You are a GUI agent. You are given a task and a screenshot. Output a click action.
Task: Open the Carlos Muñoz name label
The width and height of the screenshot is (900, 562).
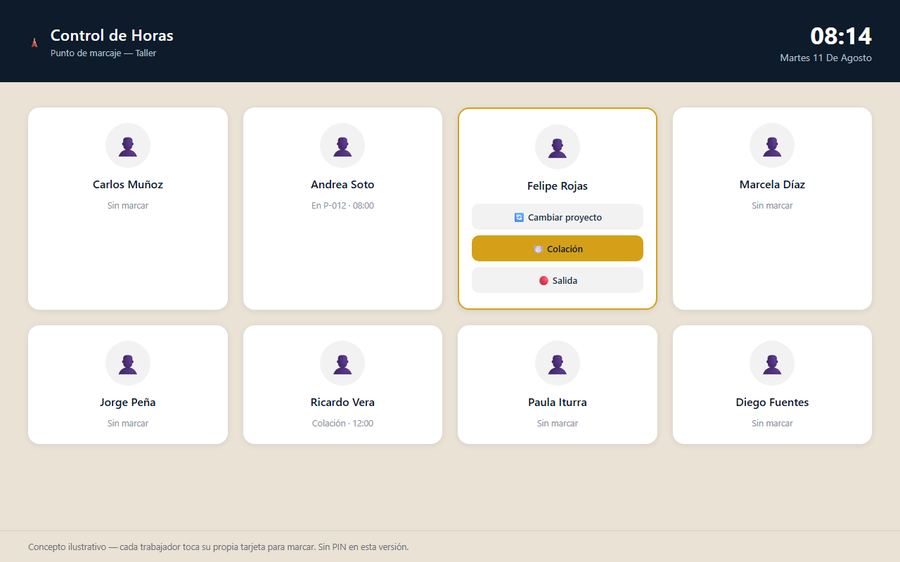tap(127, 184)
